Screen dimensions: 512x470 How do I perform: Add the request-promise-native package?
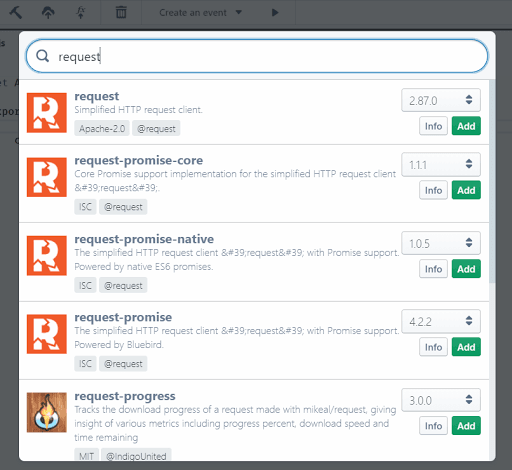(466, 269)
